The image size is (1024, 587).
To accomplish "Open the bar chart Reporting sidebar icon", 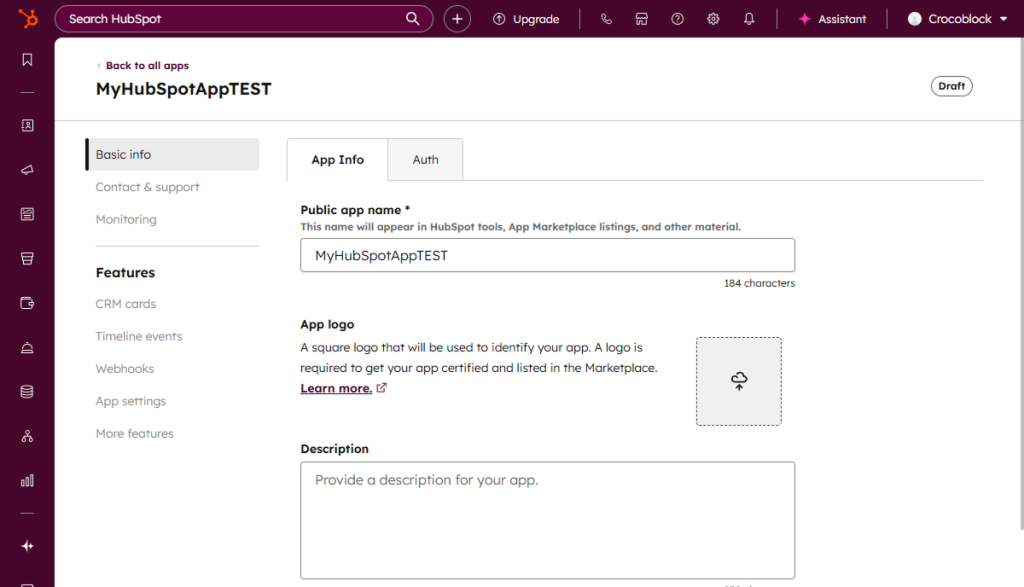I will [27, 480].
